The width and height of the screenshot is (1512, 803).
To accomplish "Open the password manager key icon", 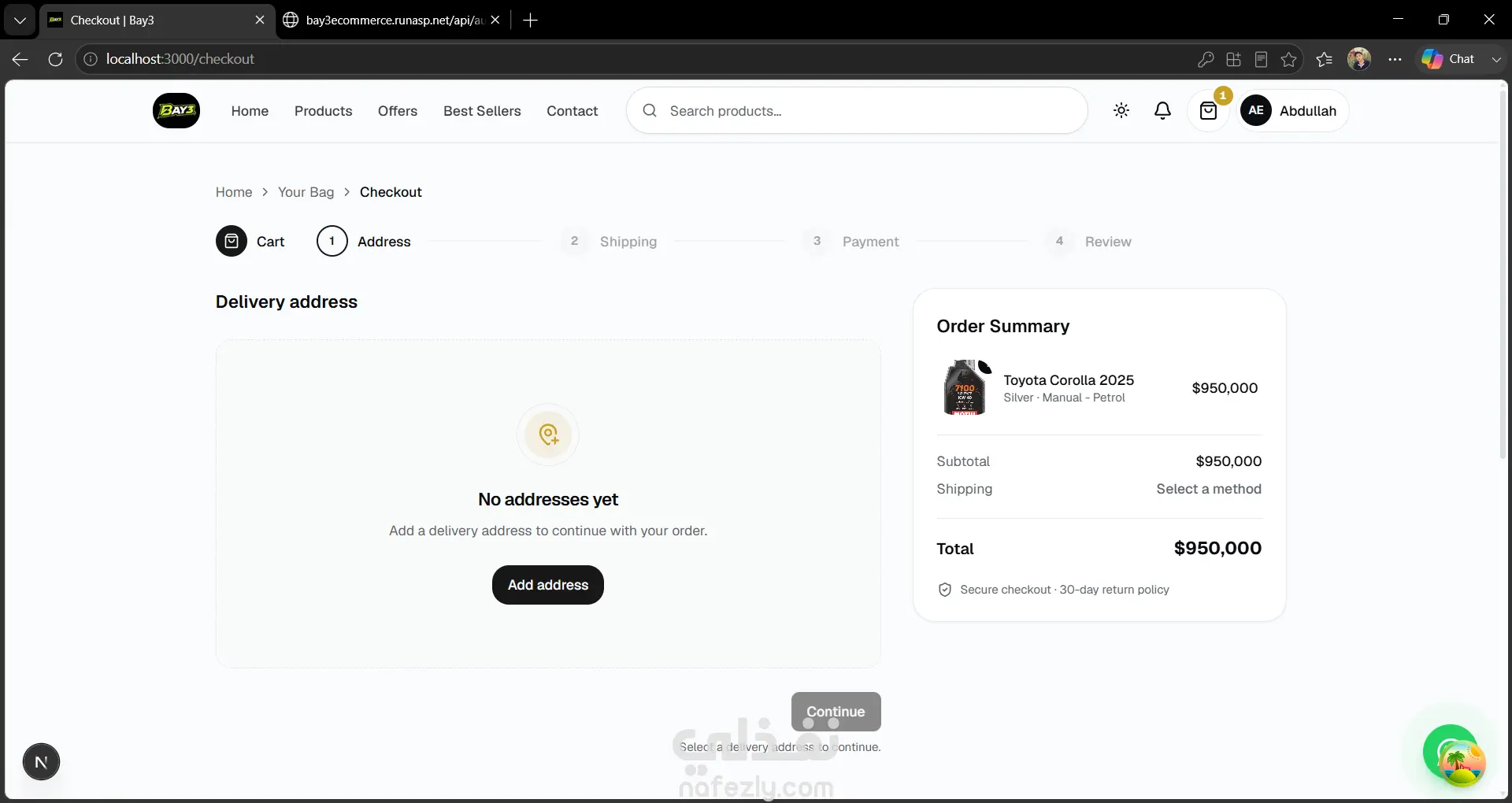I will [x=1205, y=59].
